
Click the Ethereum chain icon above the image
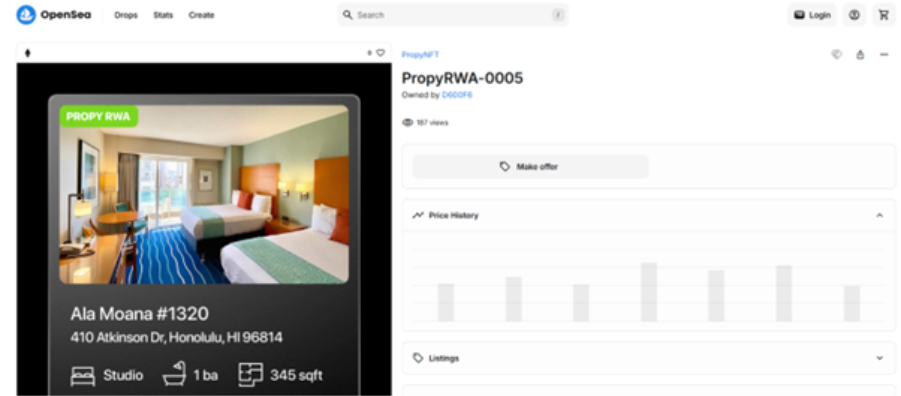(x=28, y=53)
